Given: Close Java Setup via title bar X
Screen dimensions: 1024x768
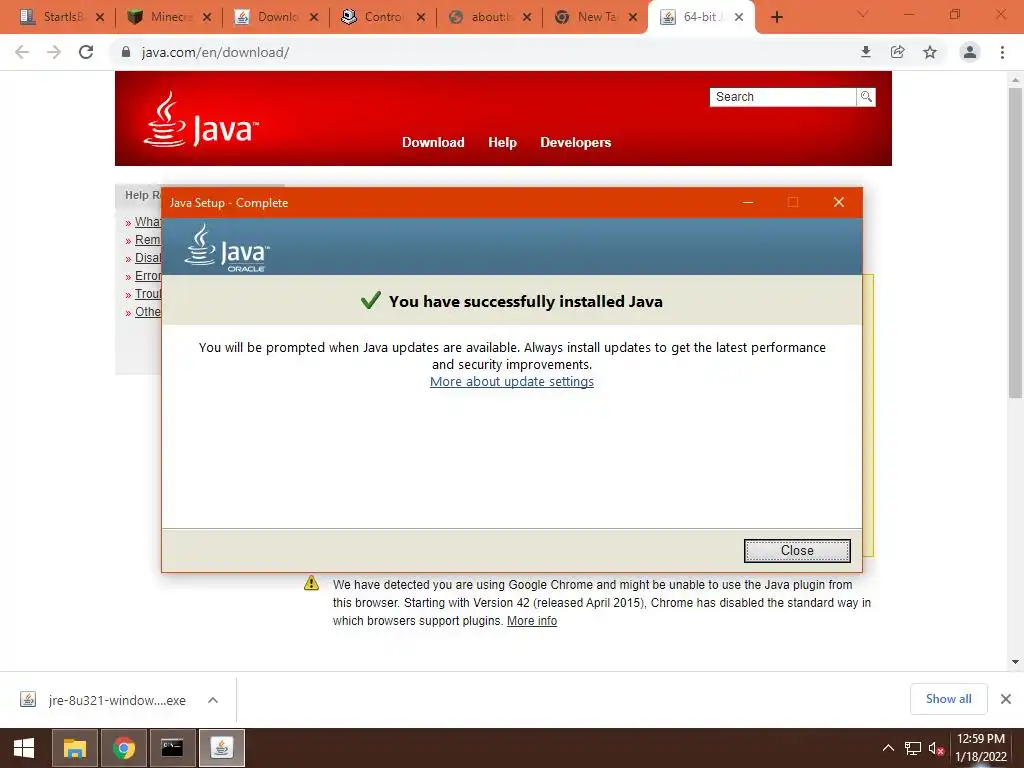Looking at the screenshot, I should 839,202.
